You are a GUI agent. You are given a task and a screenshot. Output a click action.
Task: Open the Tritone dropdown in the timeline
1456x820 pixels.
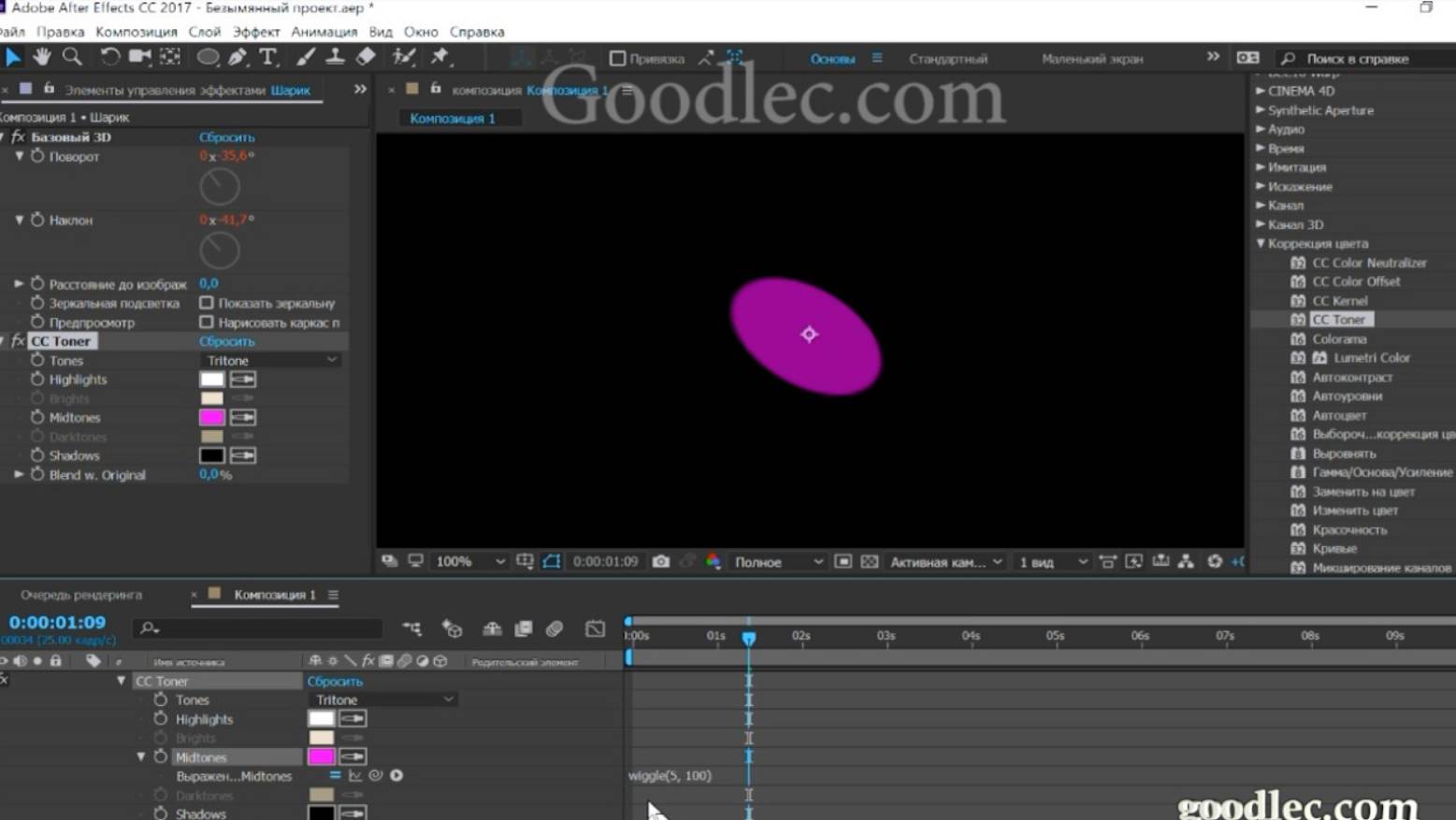click(382, 699)
